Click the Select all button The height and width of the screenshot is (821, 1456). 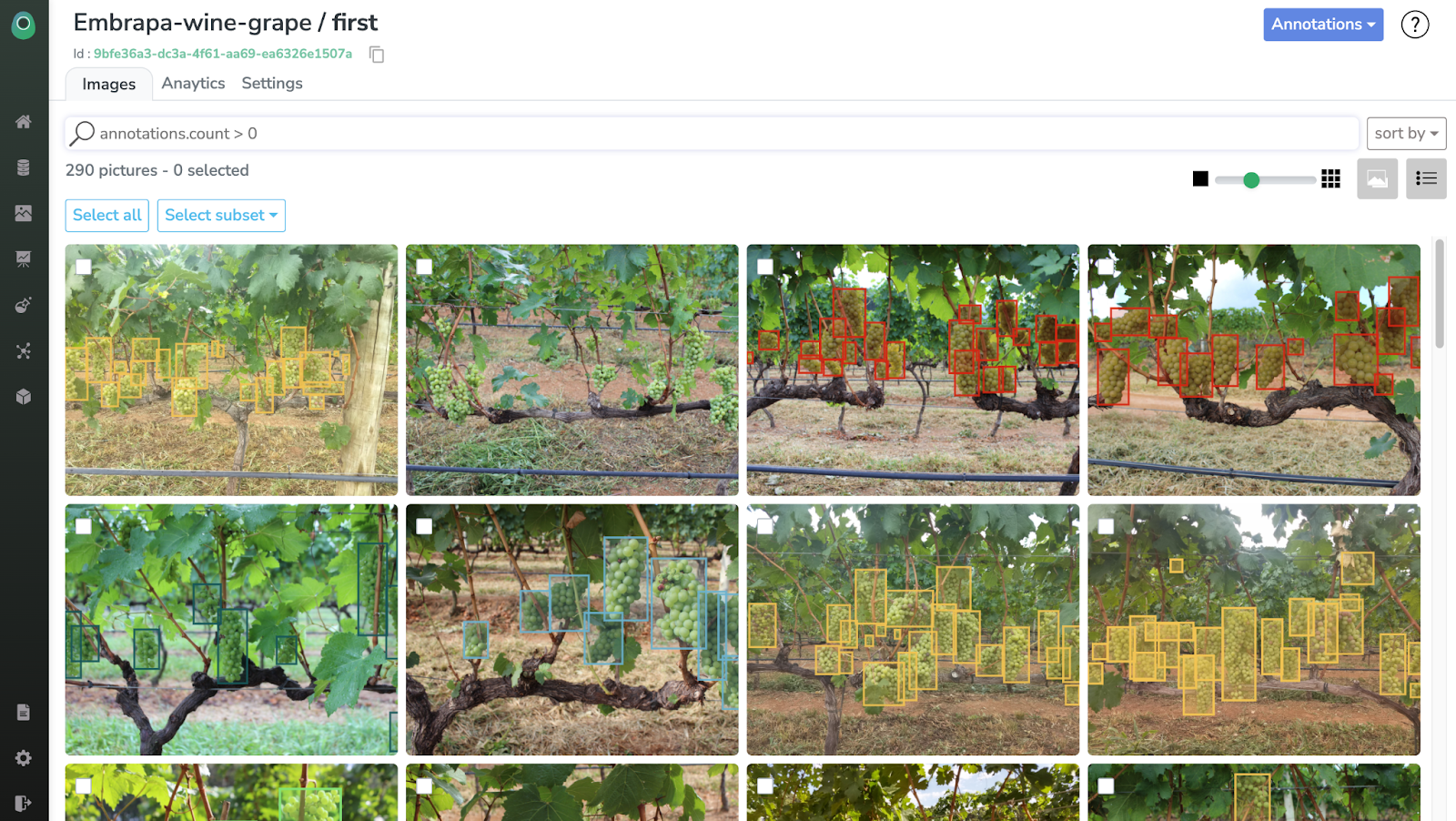(107, 216)
